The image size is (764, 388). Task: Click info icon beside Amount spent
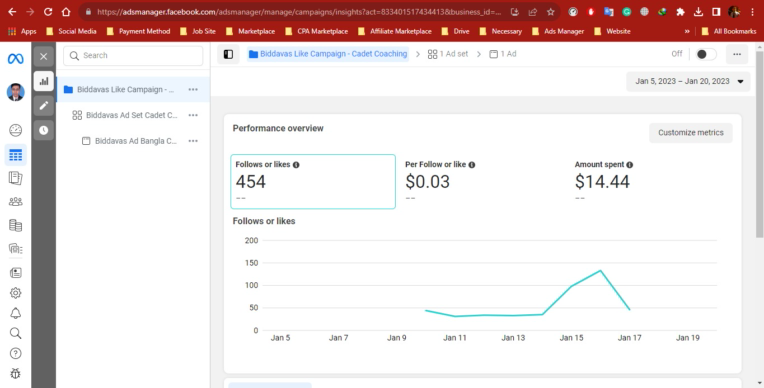tap(630, 165)
